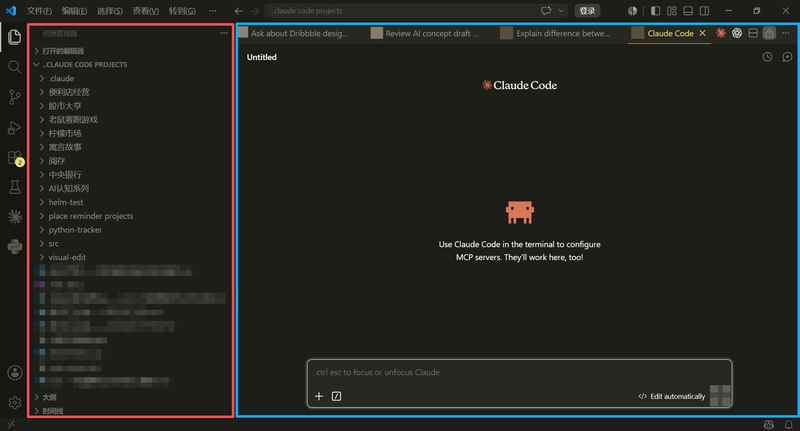Open the overflow ellipsis in menu bar
The height and width of the screenshot is (431, 800).
[212, 11]
